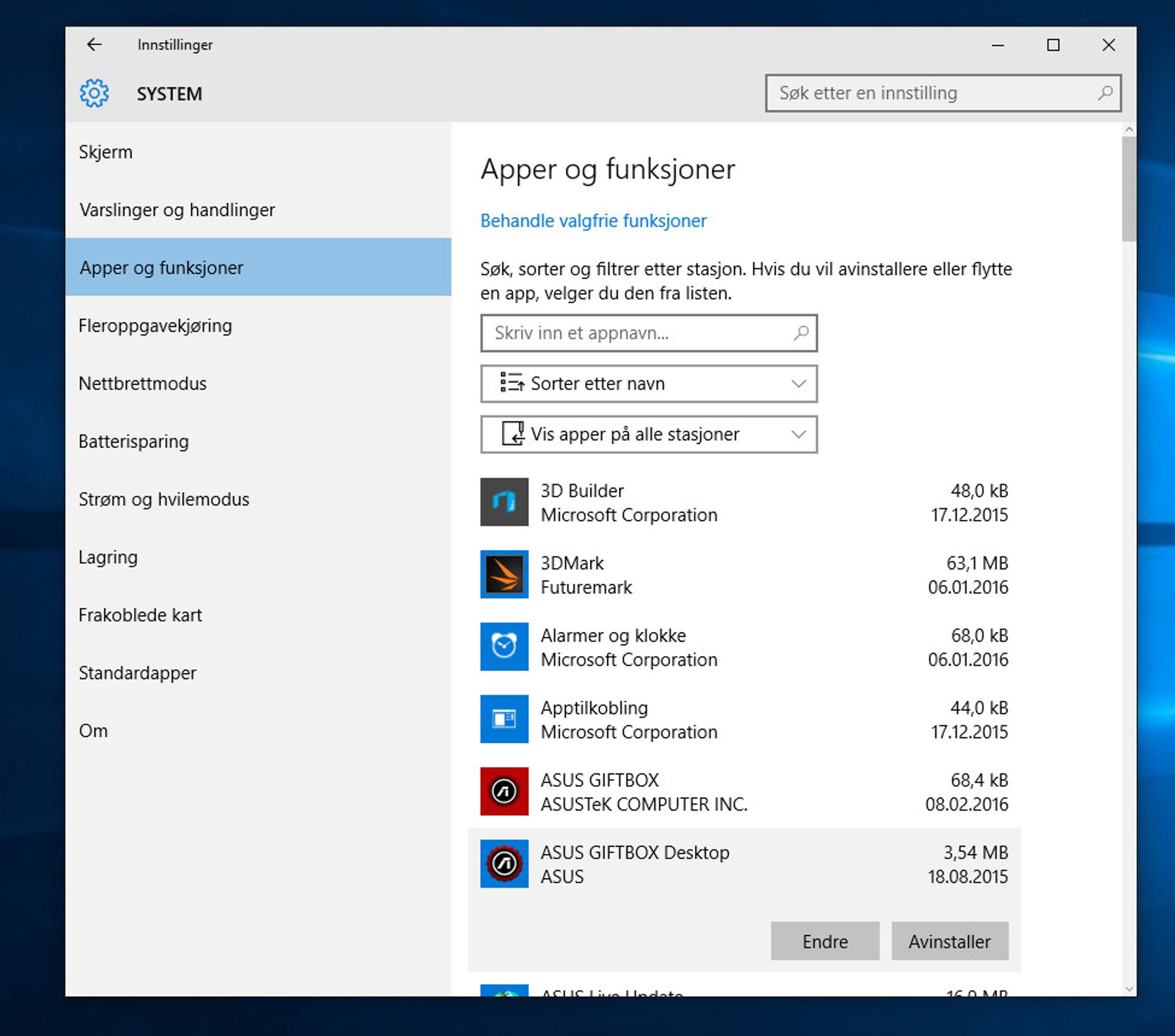Screen dimensions: 1175x1036
Task: Open Fleroppgavekjøring settings
Action: (258, 325)
